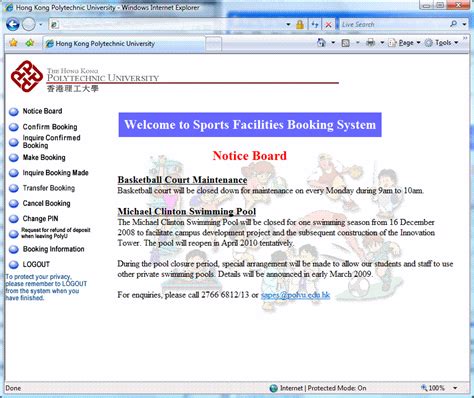Open the Tools menu

coord(441,43)
